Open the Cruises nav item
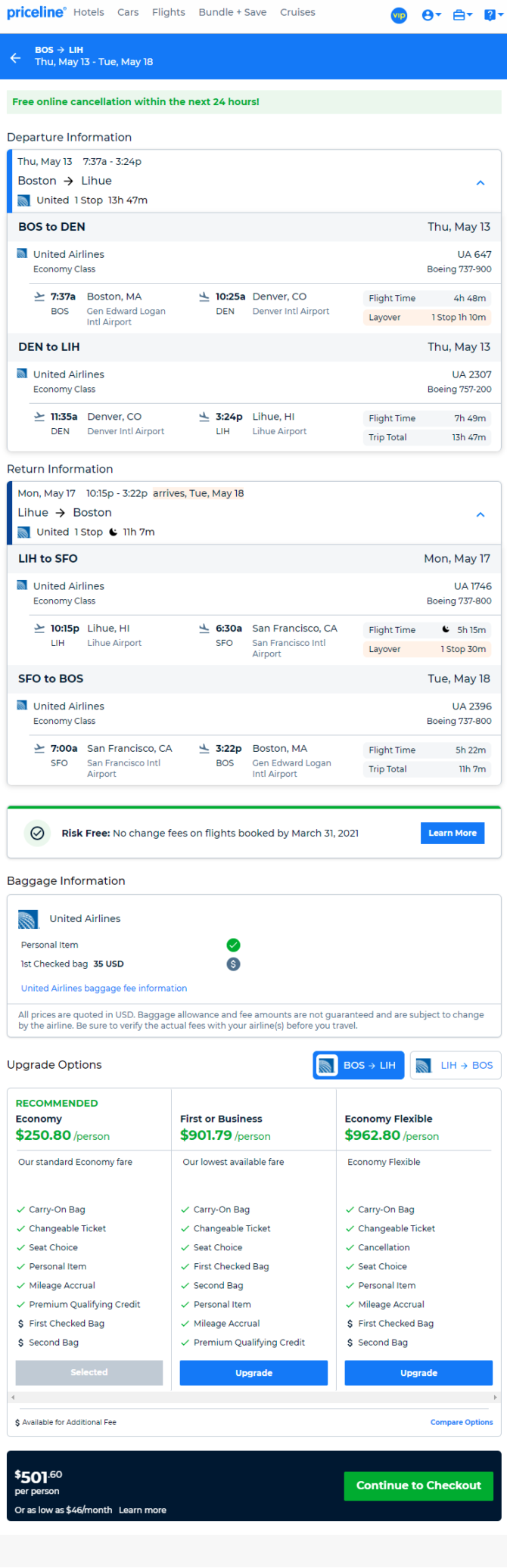The image size is (507, 1568). (x=297, y=12)
